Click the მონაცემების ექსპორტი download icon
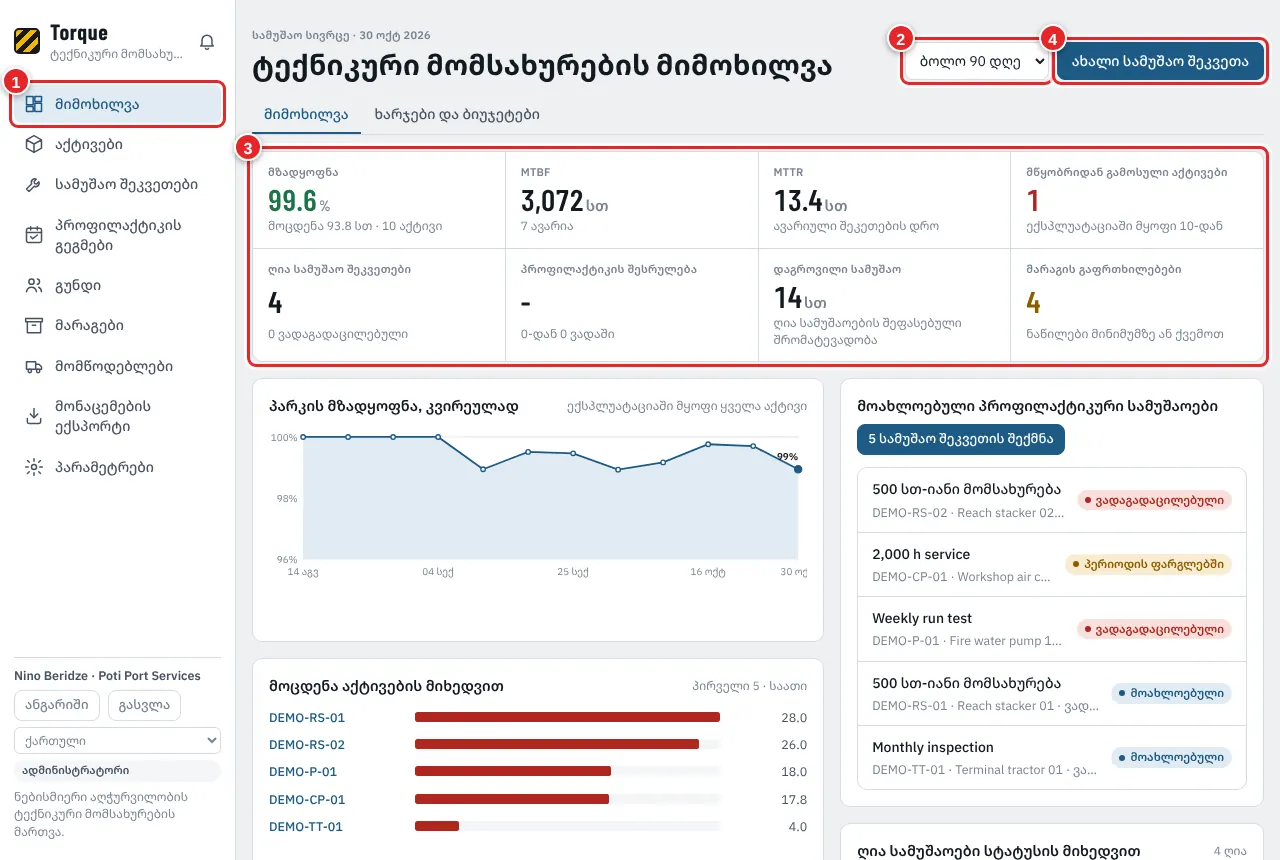Viewport: 1280px width, 860px height. (x=34, y=417)
